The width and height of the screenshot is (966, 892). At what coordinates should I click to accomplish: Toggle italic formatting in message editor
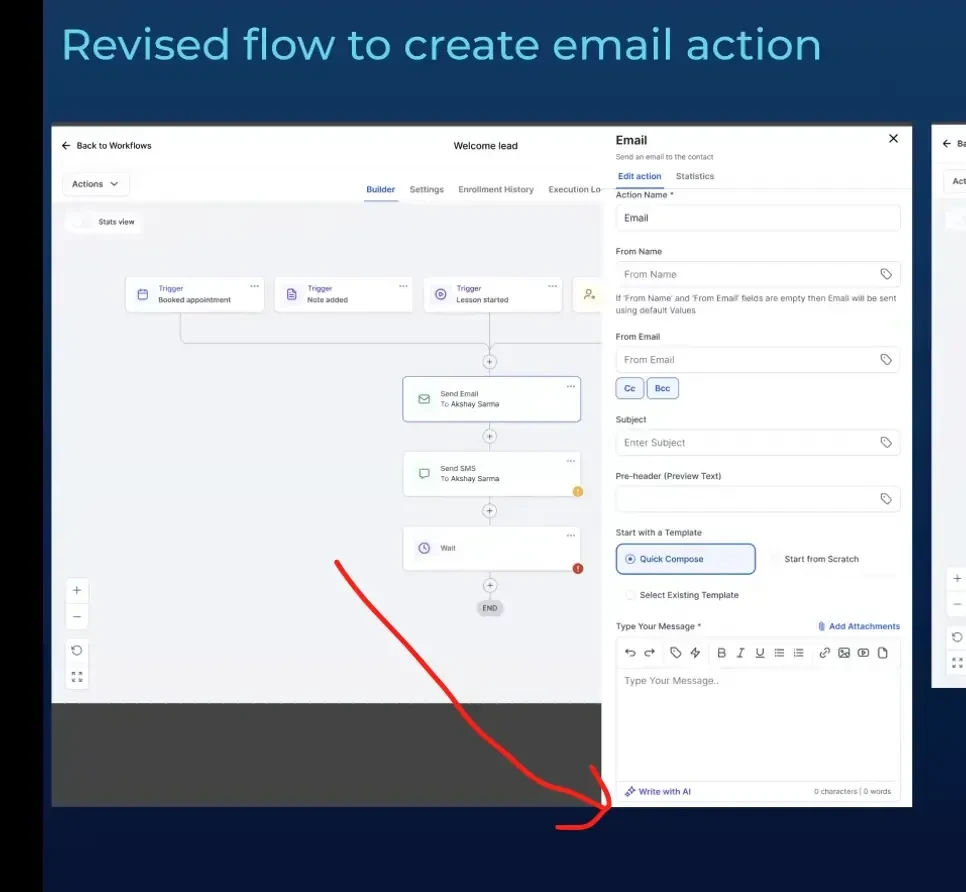(x=741, y=653)
